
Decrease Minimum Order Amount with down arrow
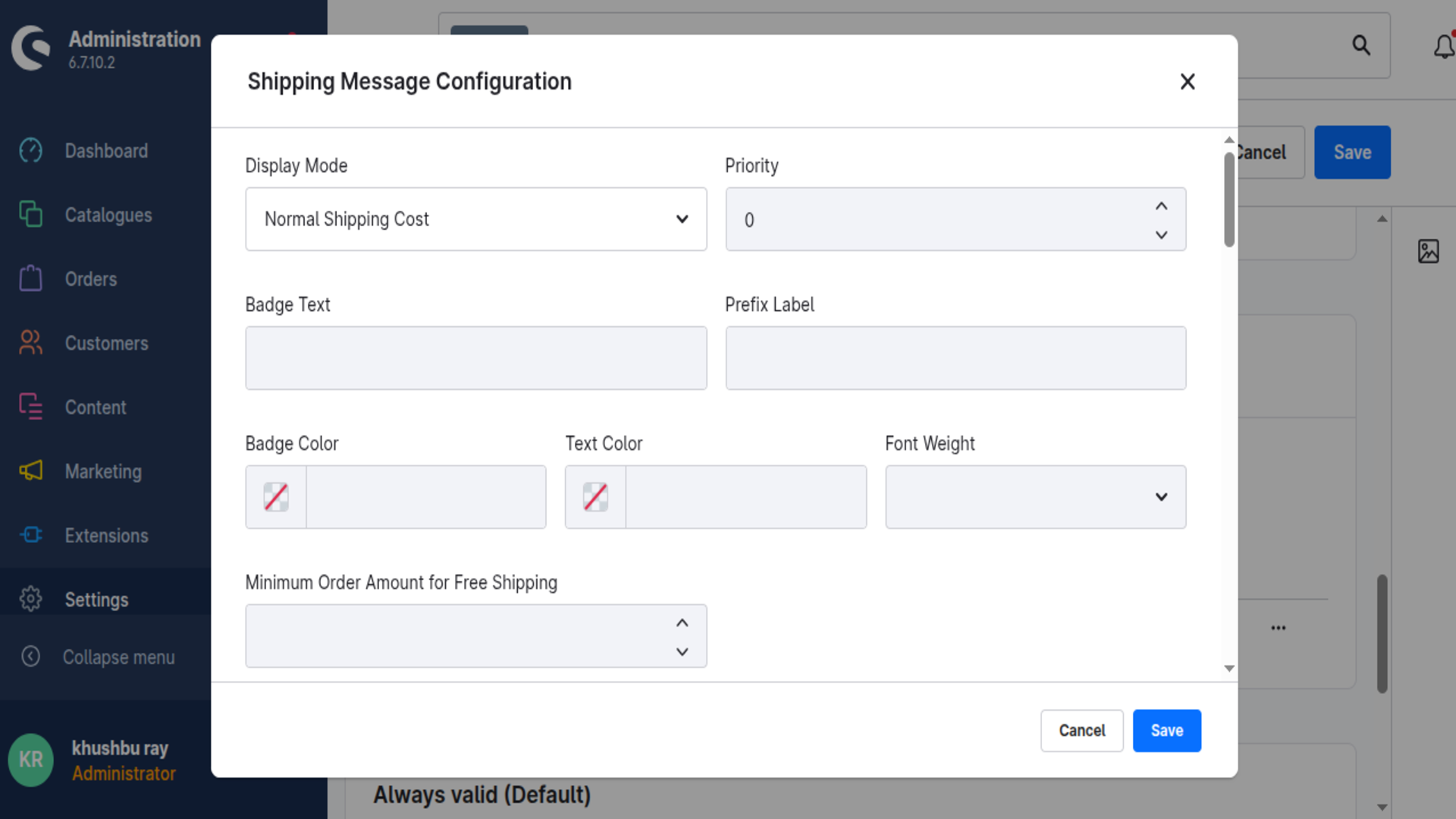[x=682, y=651]
